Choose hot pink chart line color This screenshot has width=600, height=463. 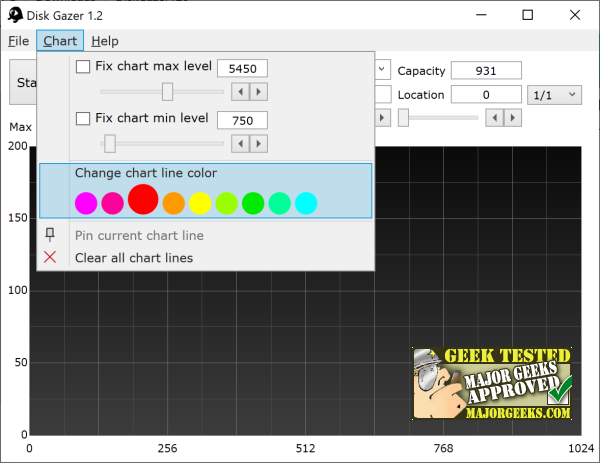coord(112,203)
